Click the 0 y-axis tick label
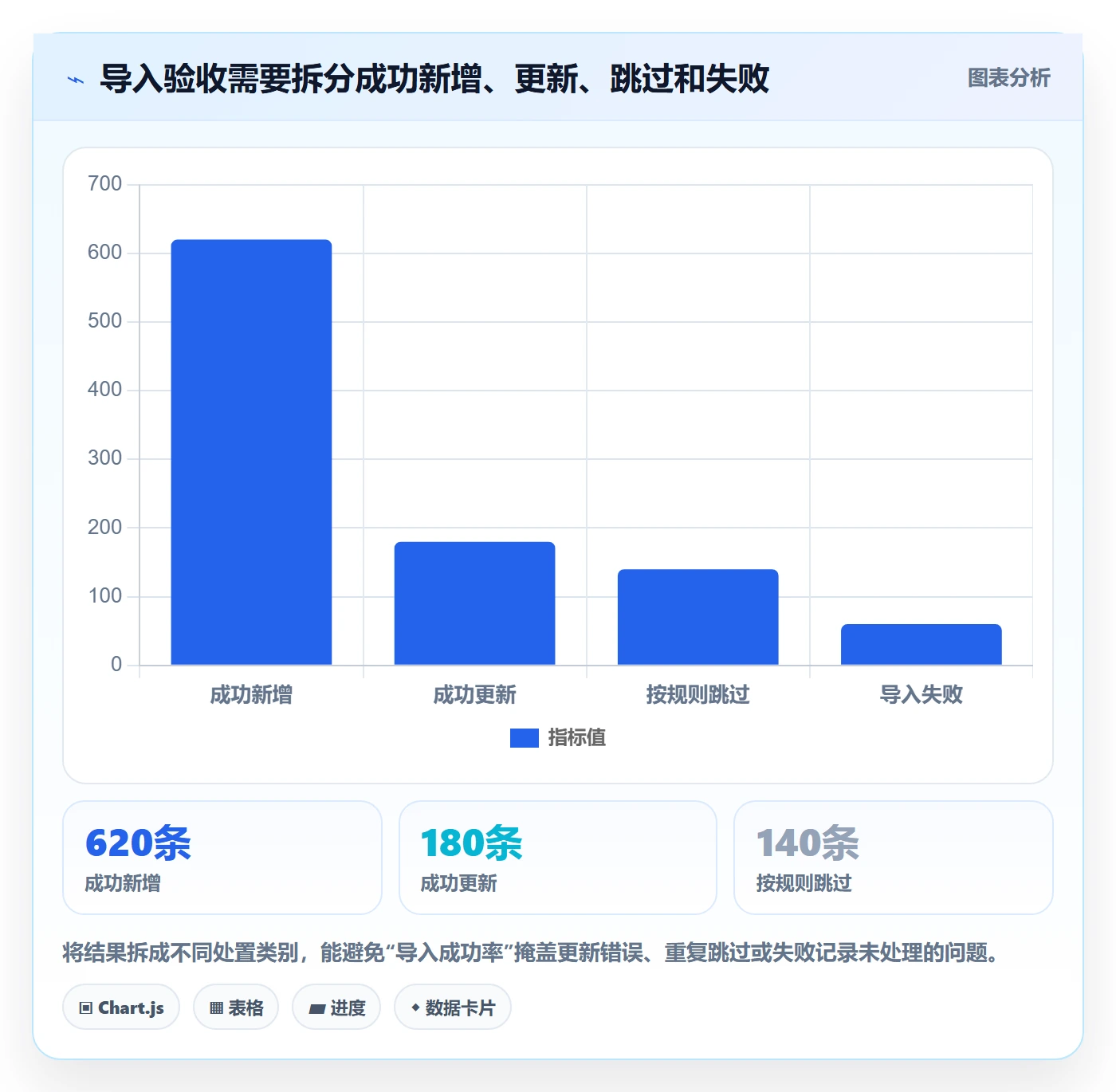1116x1092 pixels. coord(116,665)
